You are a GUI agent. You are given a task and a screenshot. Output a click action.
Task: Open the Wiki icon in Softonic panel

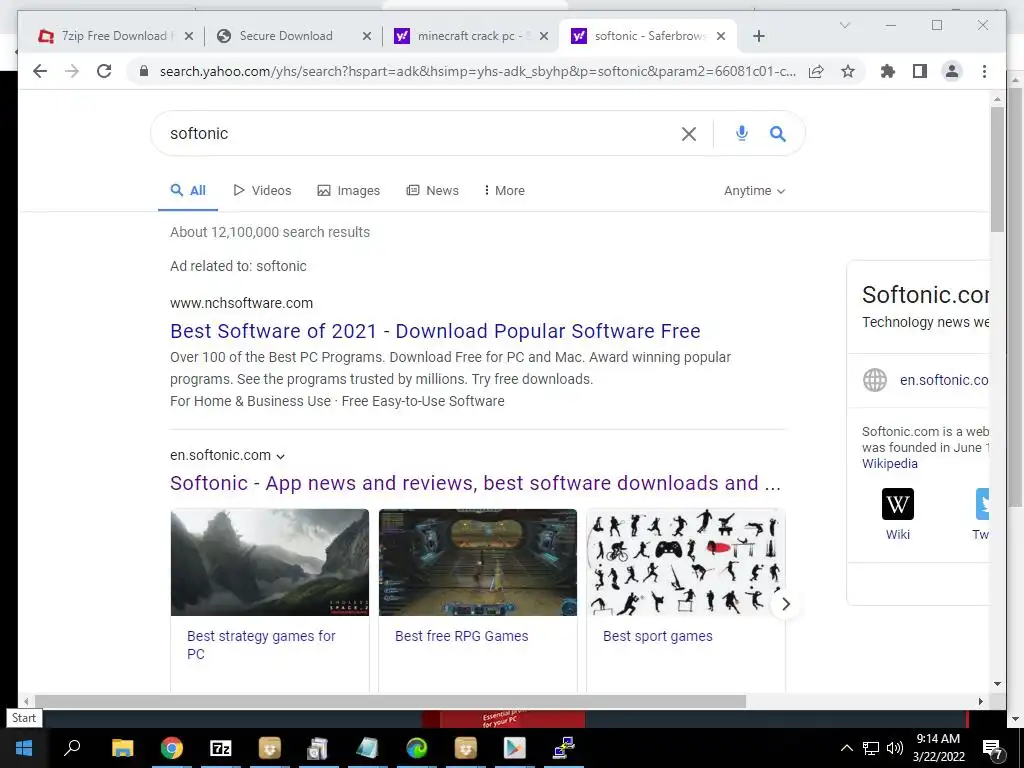[x=897, y=504]
